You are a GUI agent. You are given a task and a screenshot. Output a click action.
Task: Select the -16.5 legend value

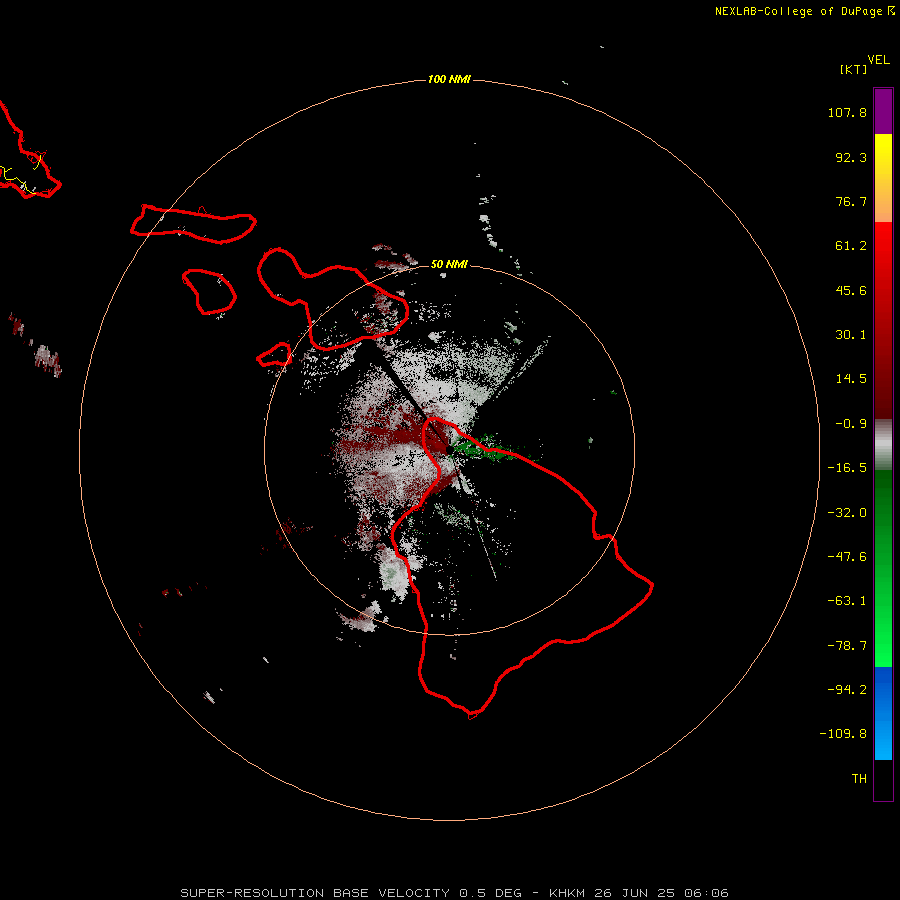pyautogui.click(x=847, y=468)
